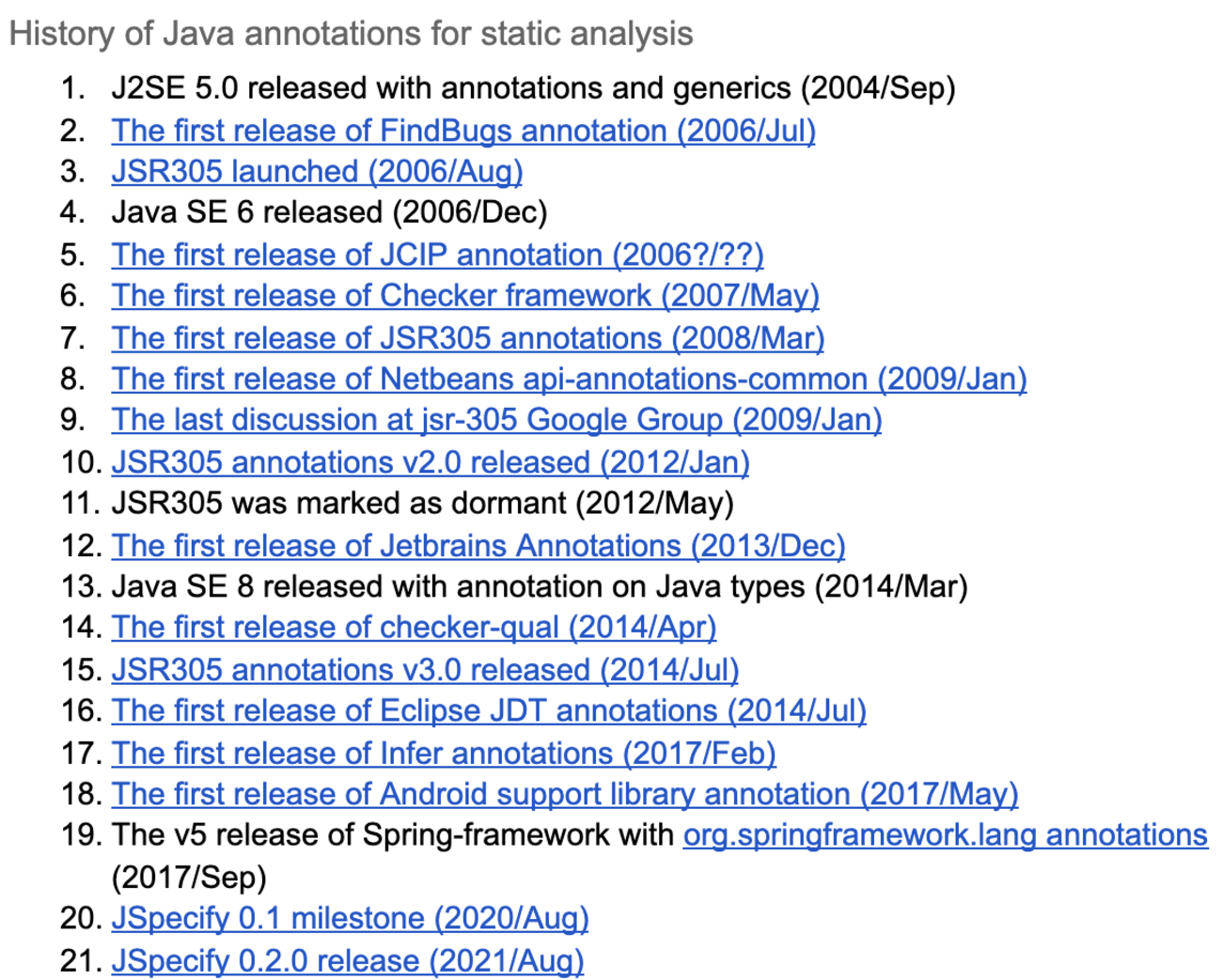Open the JCIP annotation first release link

[x=437, y=255]
